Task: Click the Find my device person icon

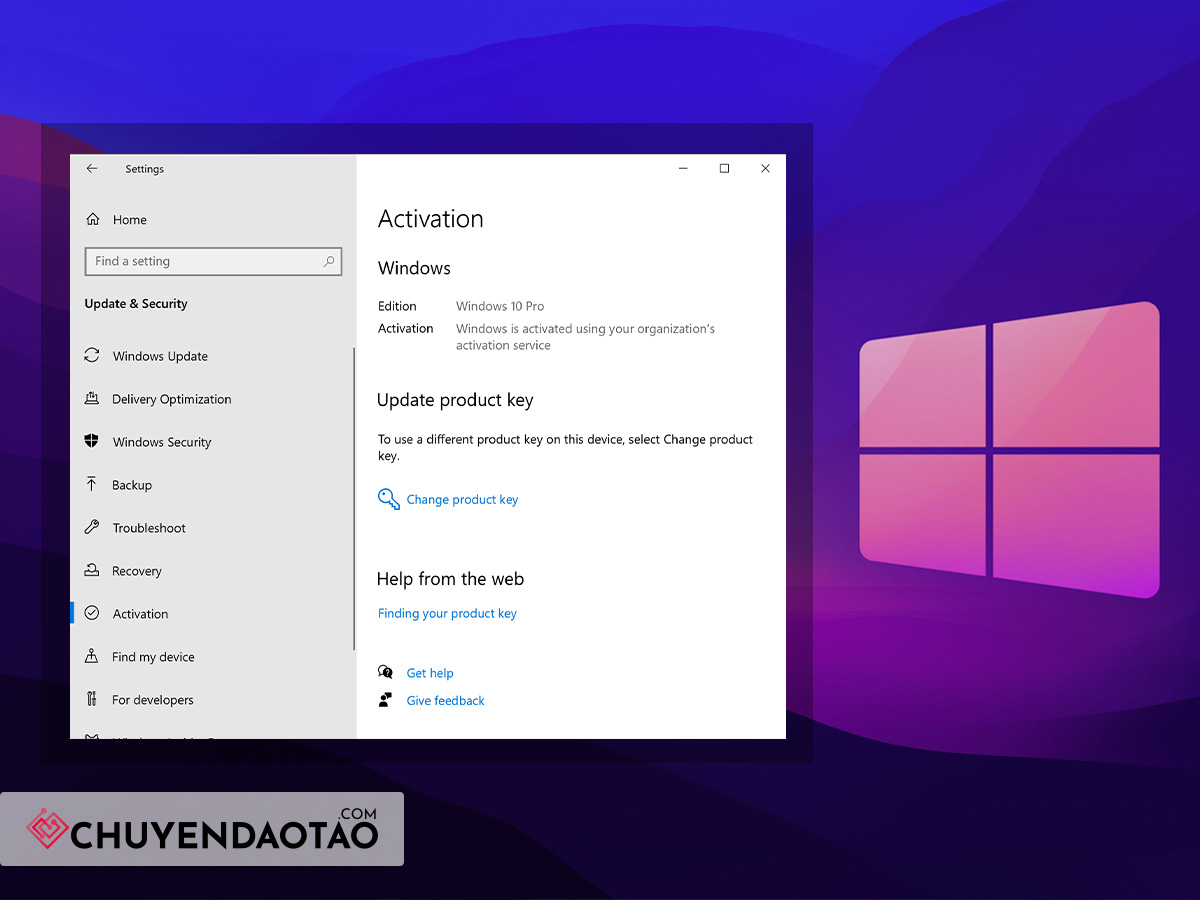Action: [x=92, y=656]
